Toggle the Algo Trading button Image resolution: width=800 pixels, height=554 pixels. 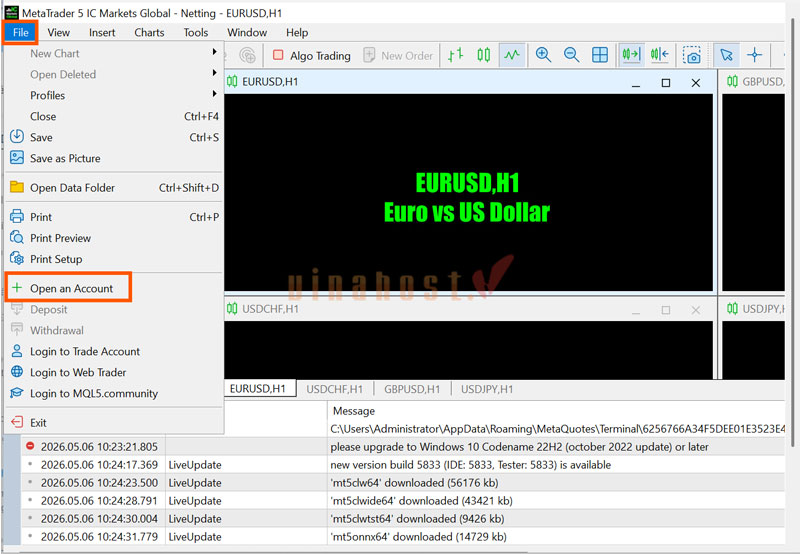[312, 55]
